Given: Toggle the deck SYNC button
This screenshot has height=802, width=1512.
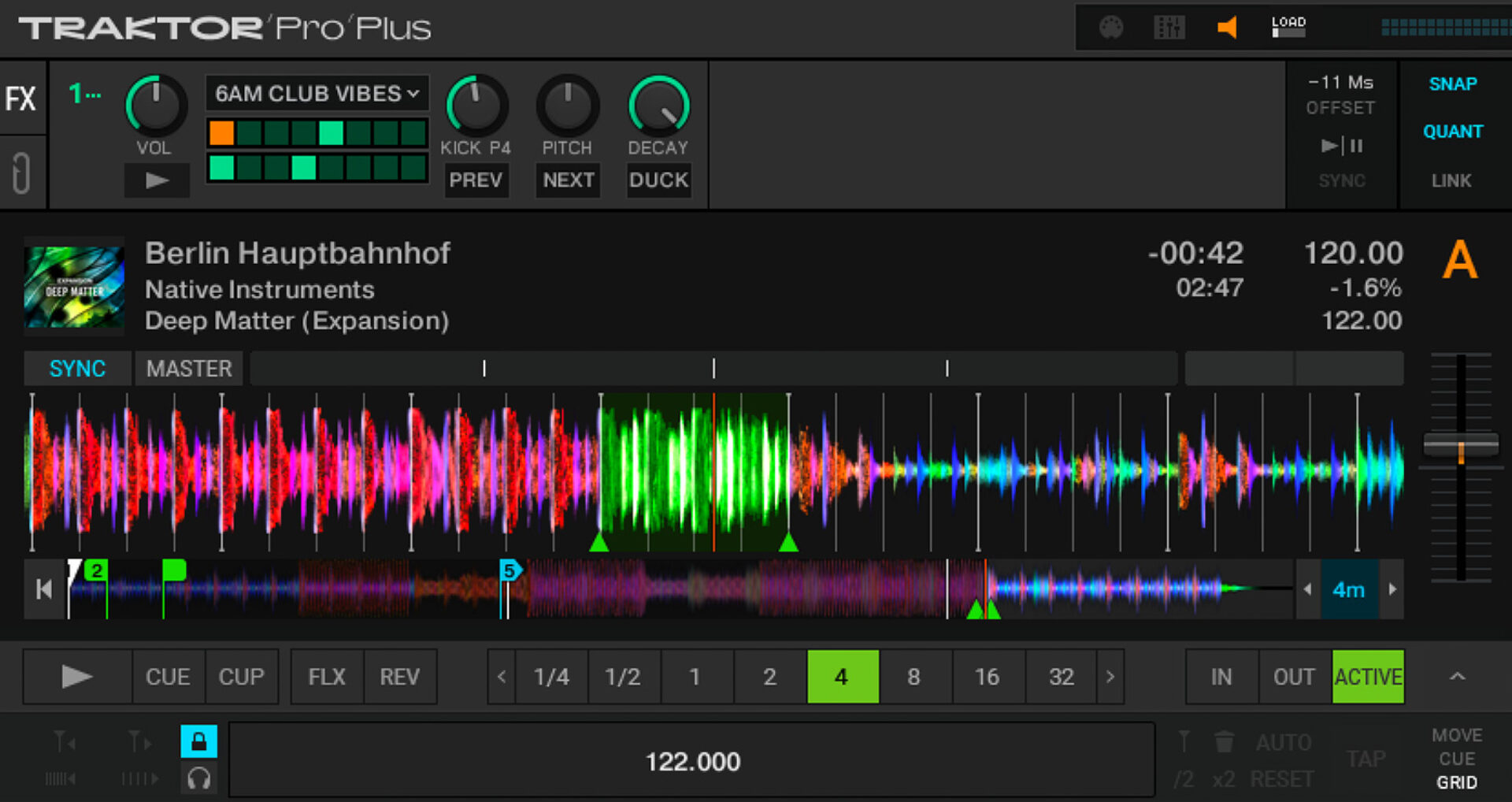Looking at the screenshot, I should [x=77, y=369].
